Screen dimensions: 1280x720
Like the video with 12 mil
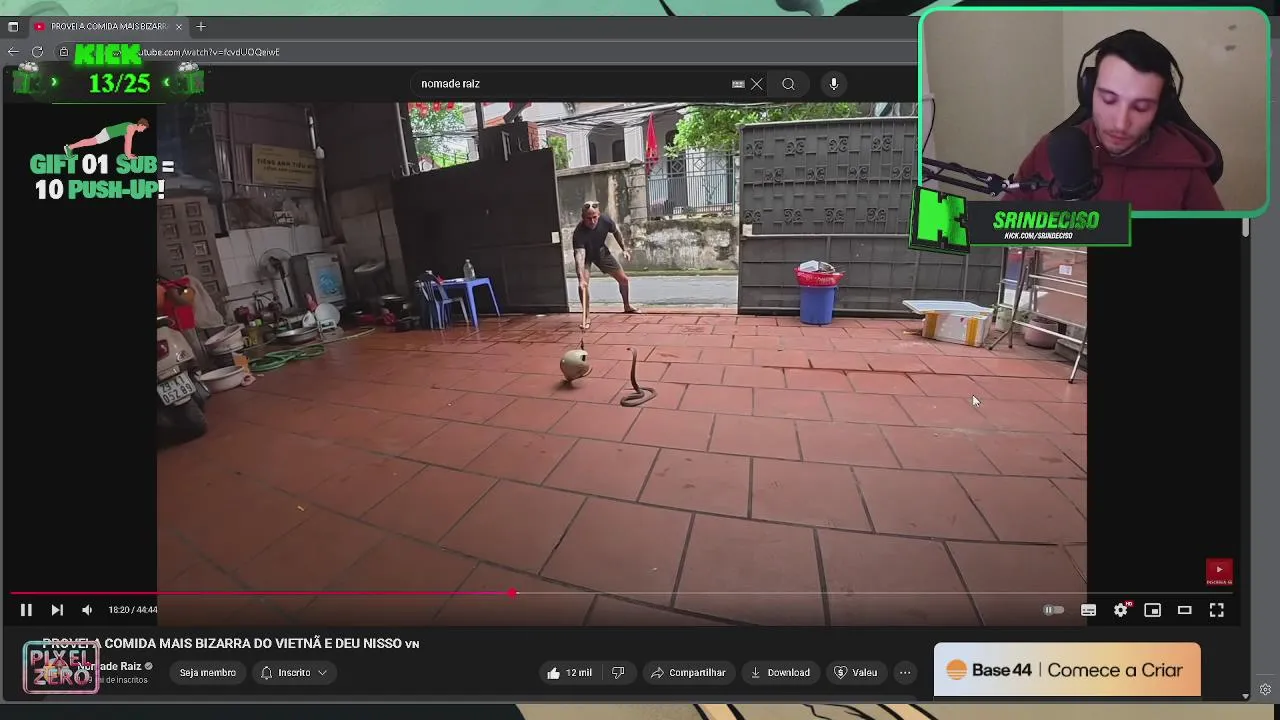(569, 673)
